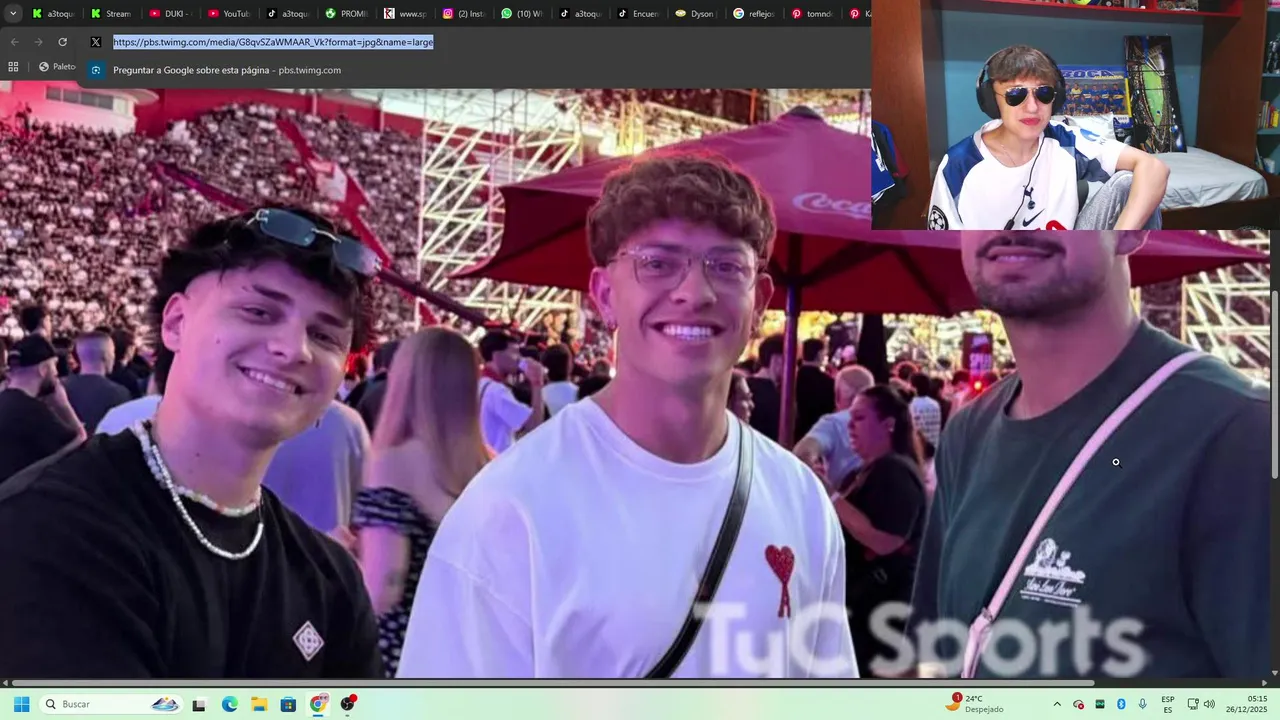
Task: Change the ESP ES input language
Action: (1168, 704)
